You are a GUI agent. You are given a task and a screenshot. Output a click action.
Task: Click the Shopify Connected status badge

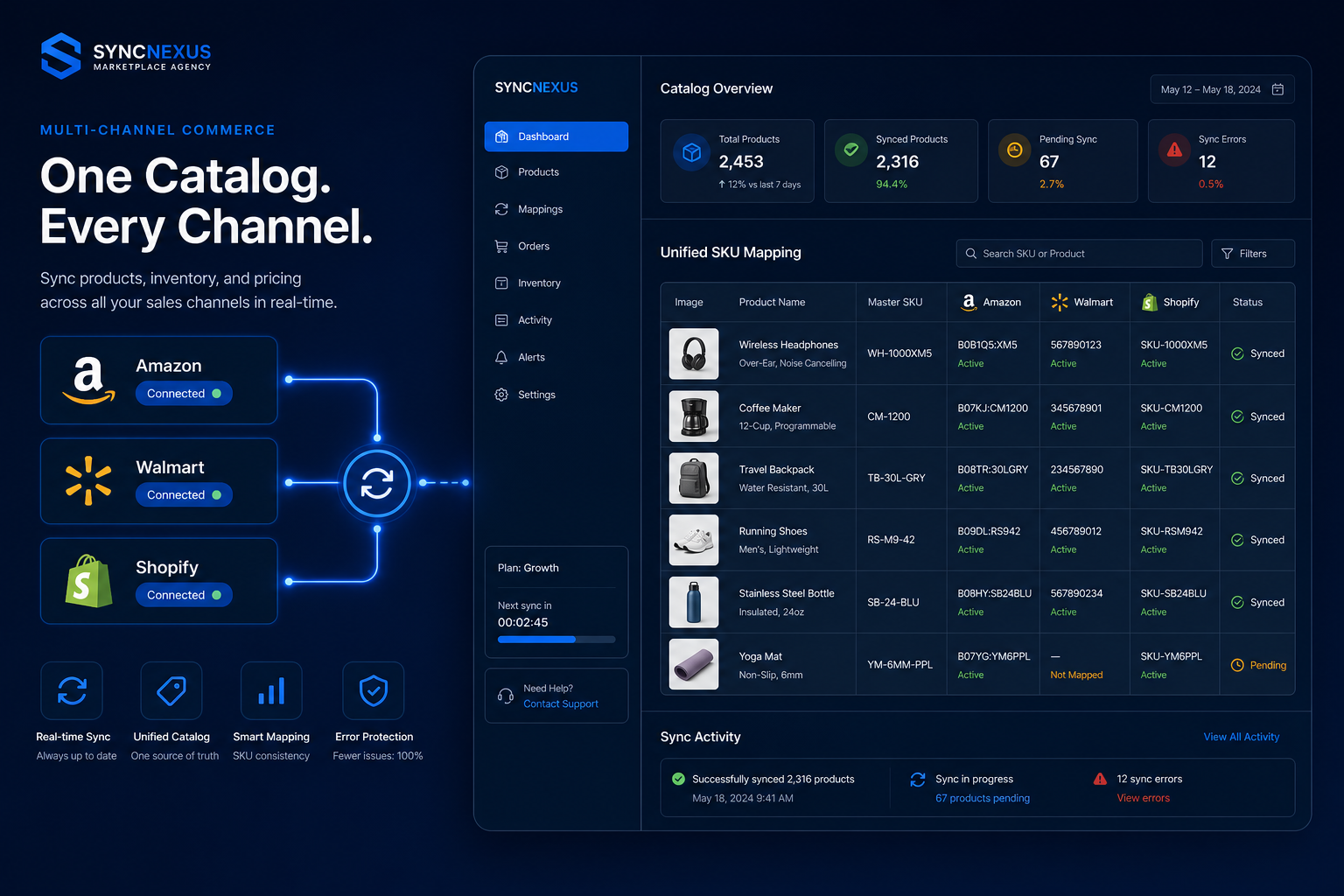184,595
